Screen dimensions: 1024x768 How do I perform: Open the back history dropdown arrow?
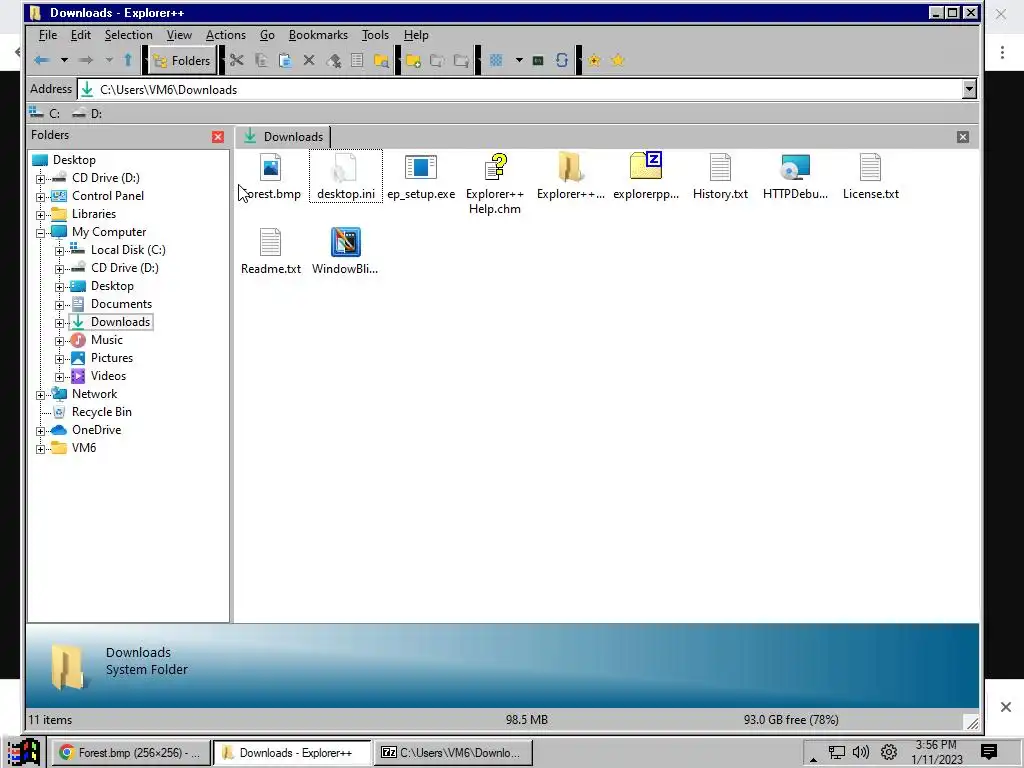[64, 61]
